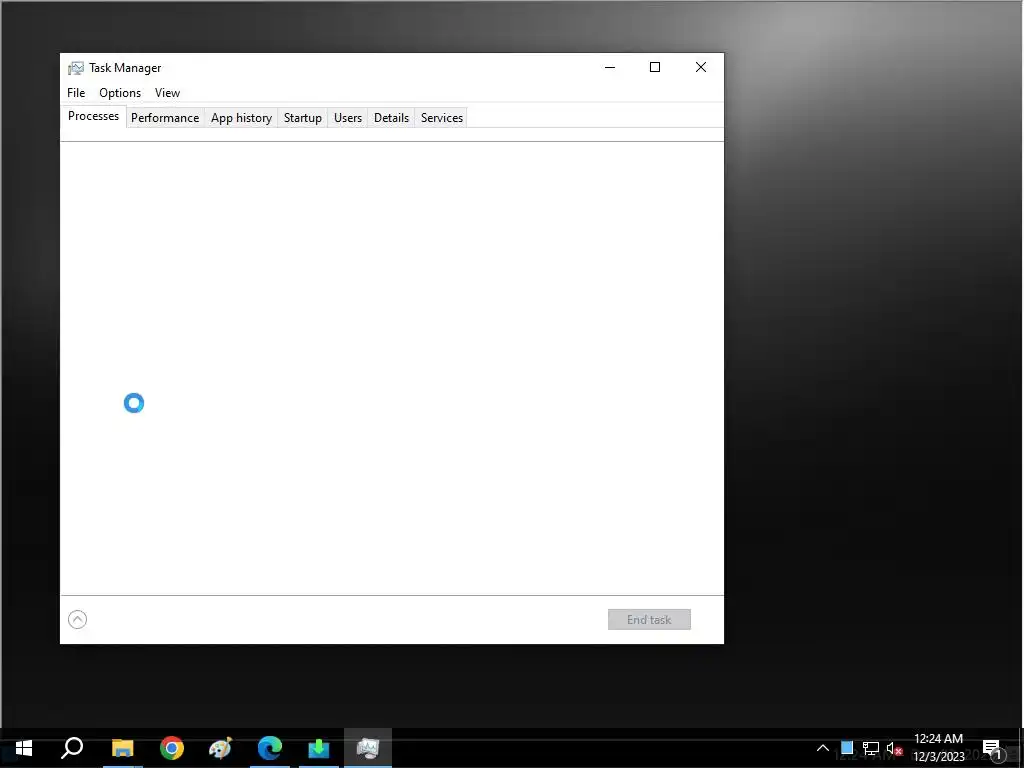This screenshot has width=1024, height=768.
Task: Show hidden system tray icons
Action: [x=823, y=748]
